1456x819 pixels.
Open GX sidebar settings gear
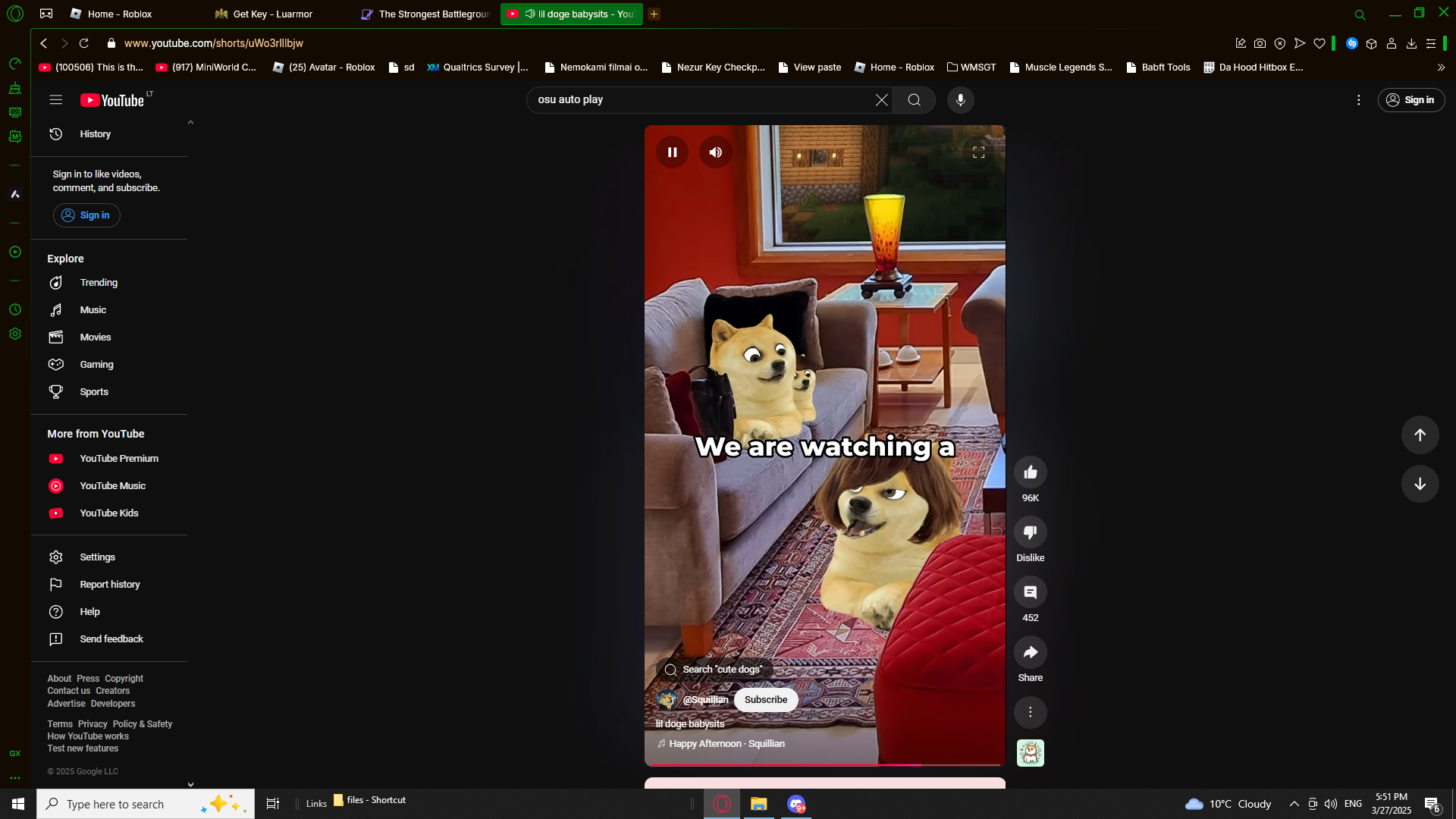[x=15, y=334]
